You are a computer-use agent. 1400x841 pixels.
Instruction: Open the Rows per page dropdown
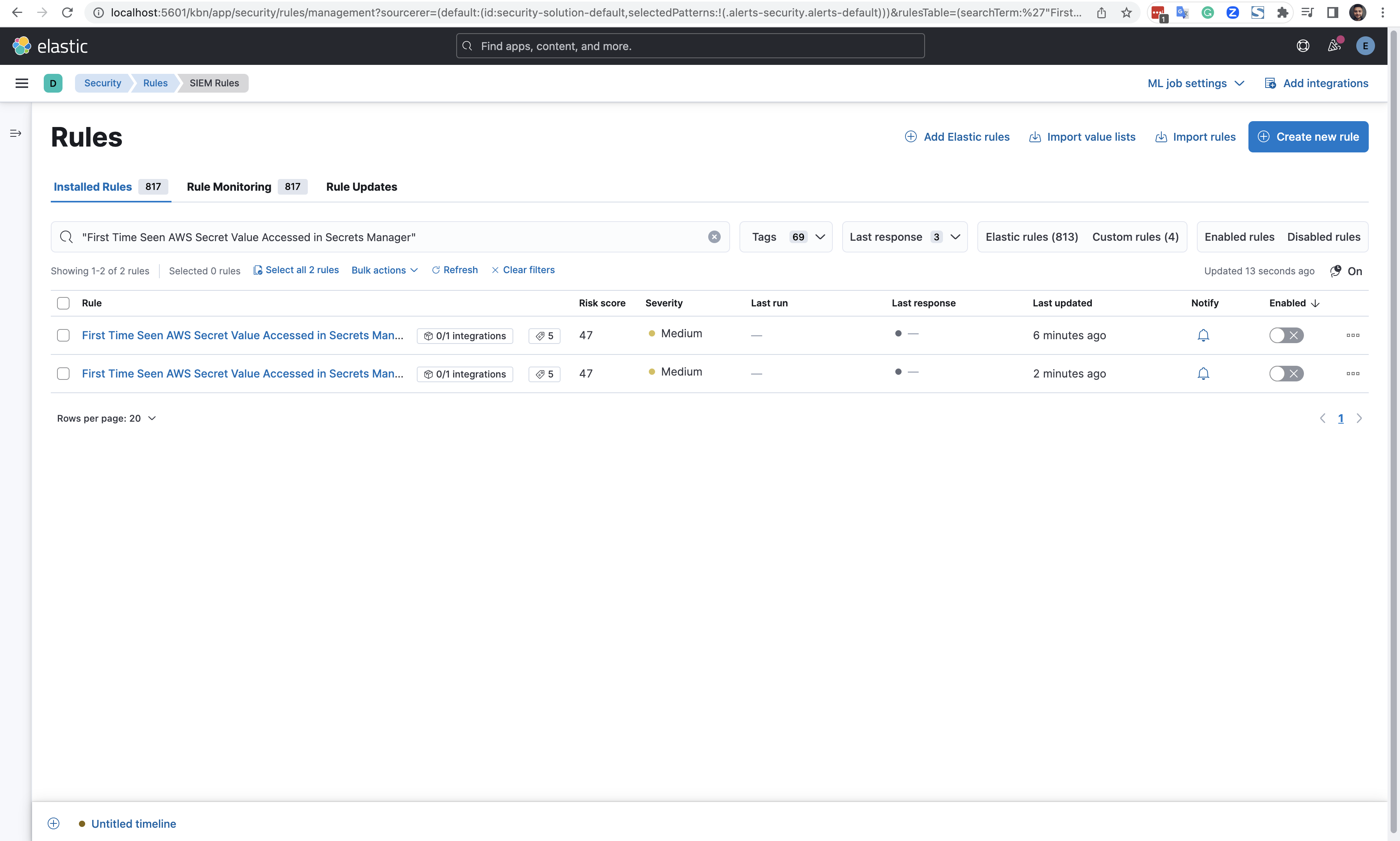tap(106, 418)
